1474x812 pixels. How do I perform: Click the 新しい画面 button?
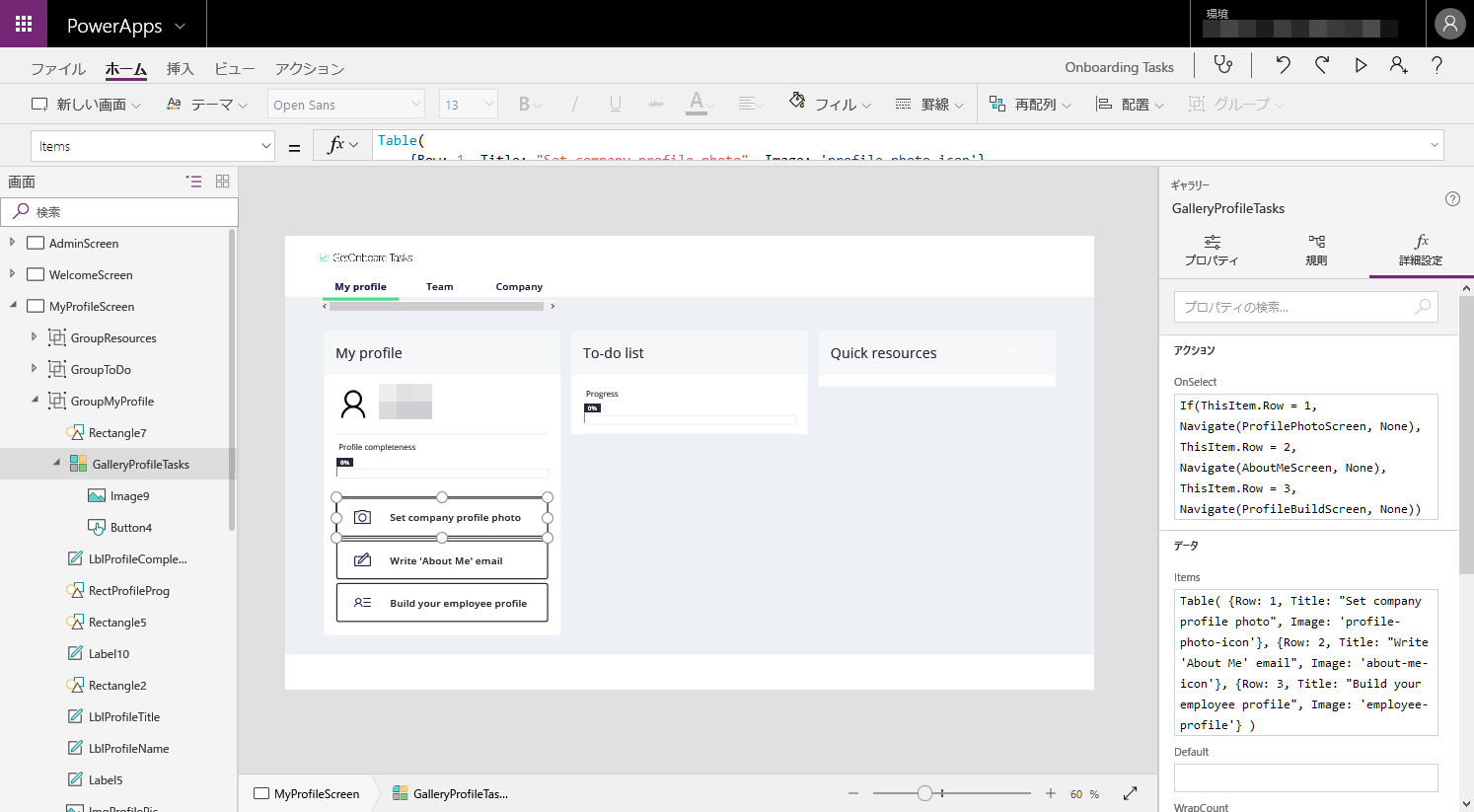click(86, 105)
